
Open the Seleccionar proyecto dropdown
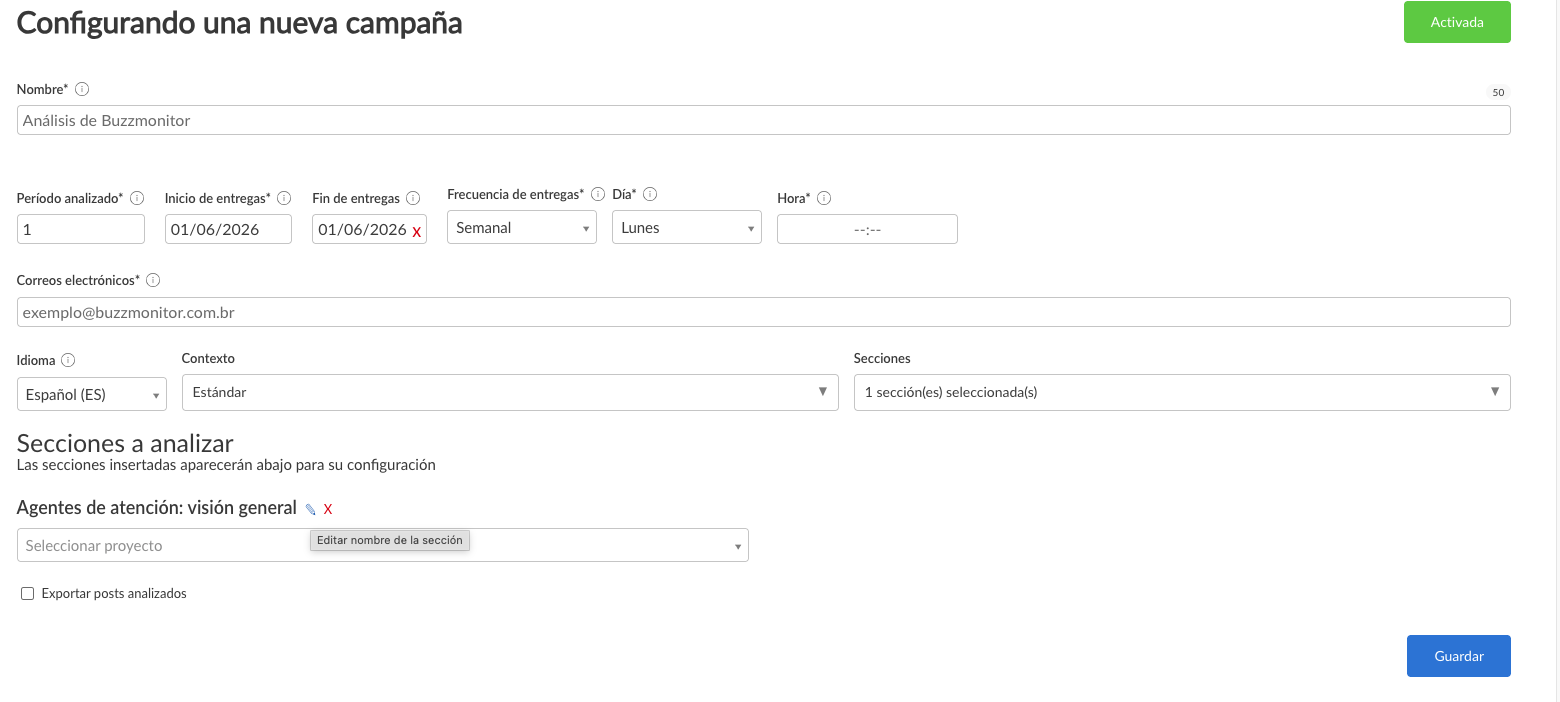pyautogui.click(x=383, y=545)
